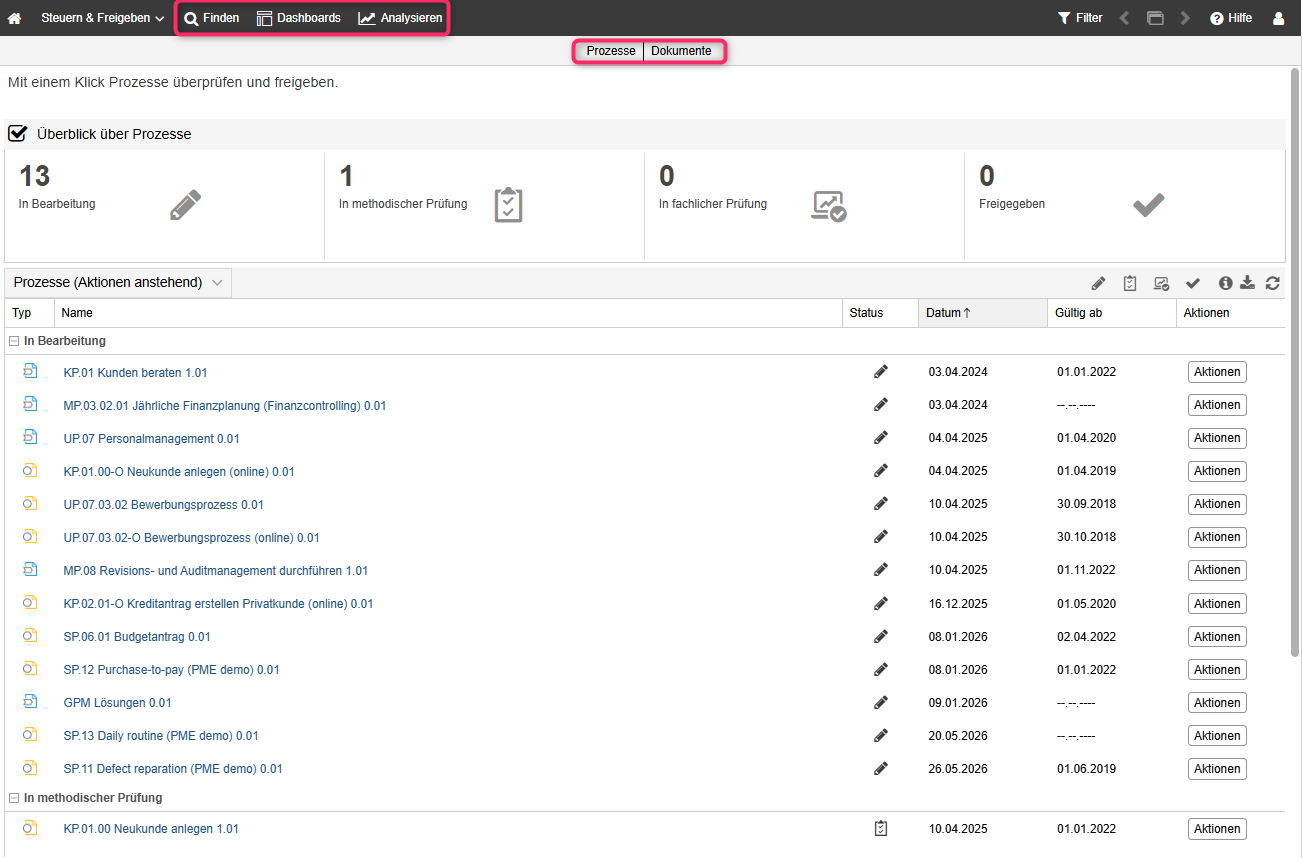Screen dimensions: 1302x858
Task: Click Aktionen button for KP.01 Kunden beraten
Action: pos(1217,372)
